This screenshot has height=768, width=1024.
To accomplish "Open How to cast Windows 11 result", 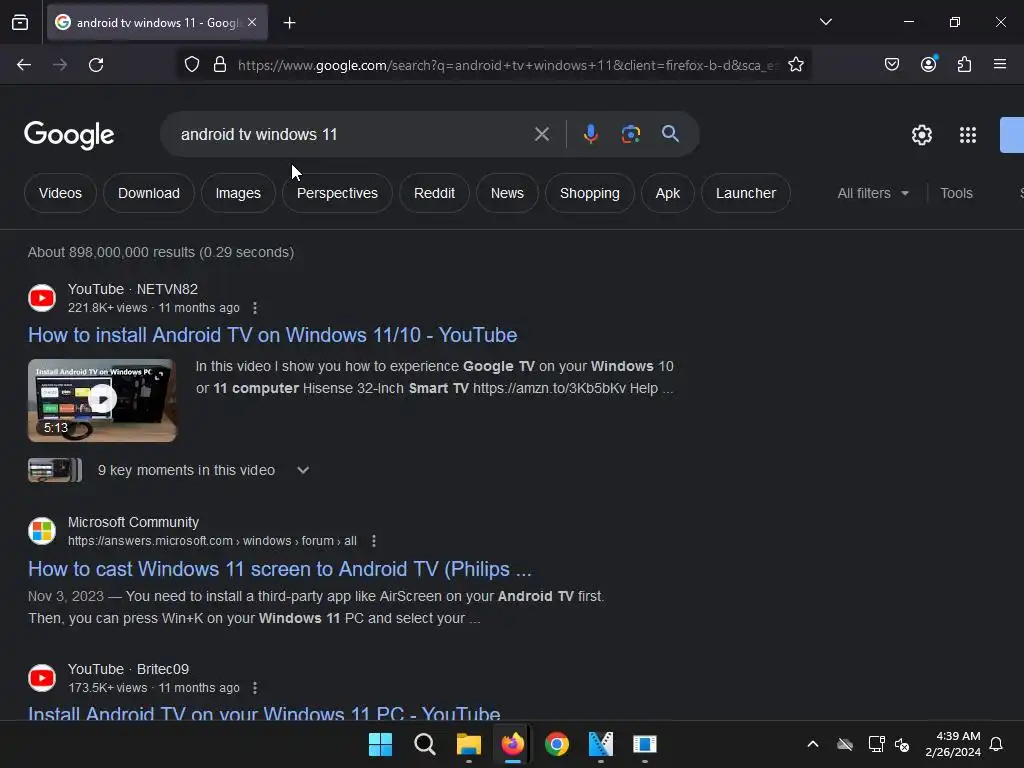I will (x=280, y=569).
